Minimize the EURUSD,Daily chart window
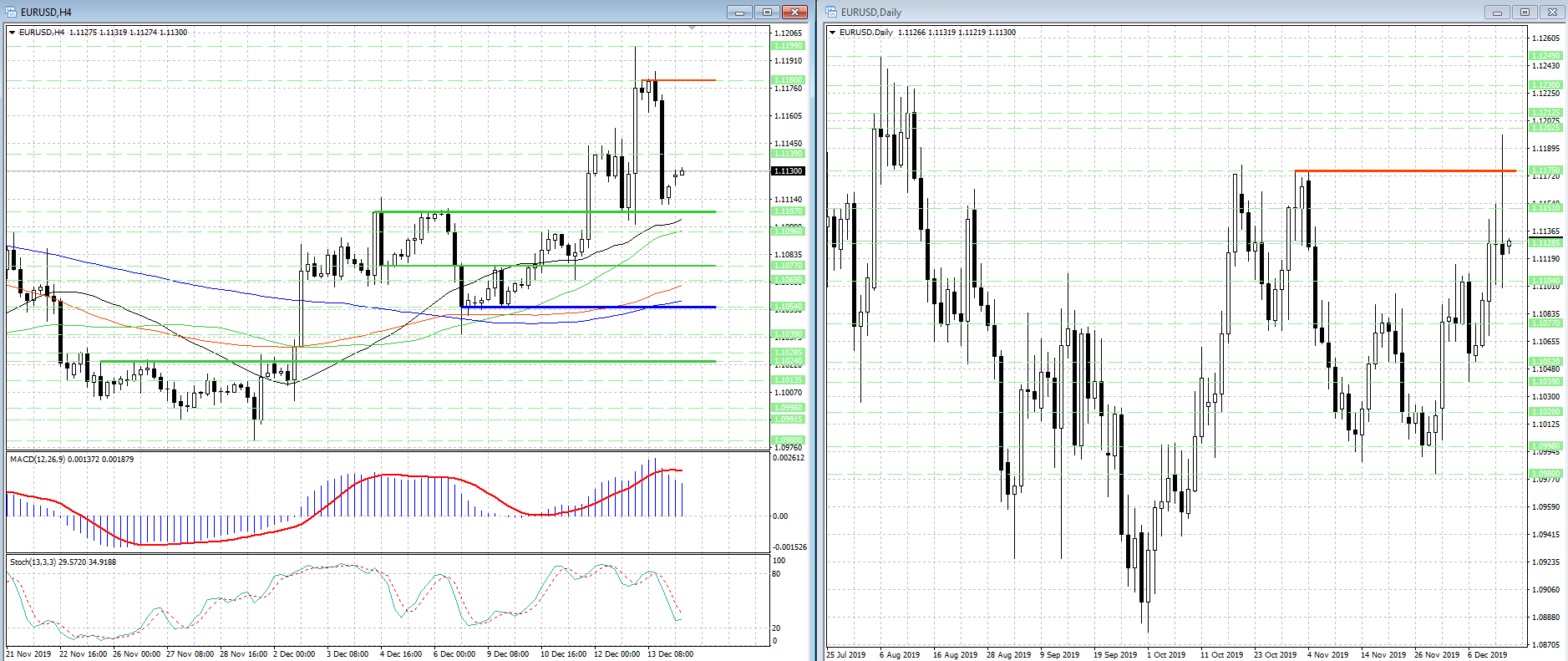1568x661 pixels. pos(1497,12)
